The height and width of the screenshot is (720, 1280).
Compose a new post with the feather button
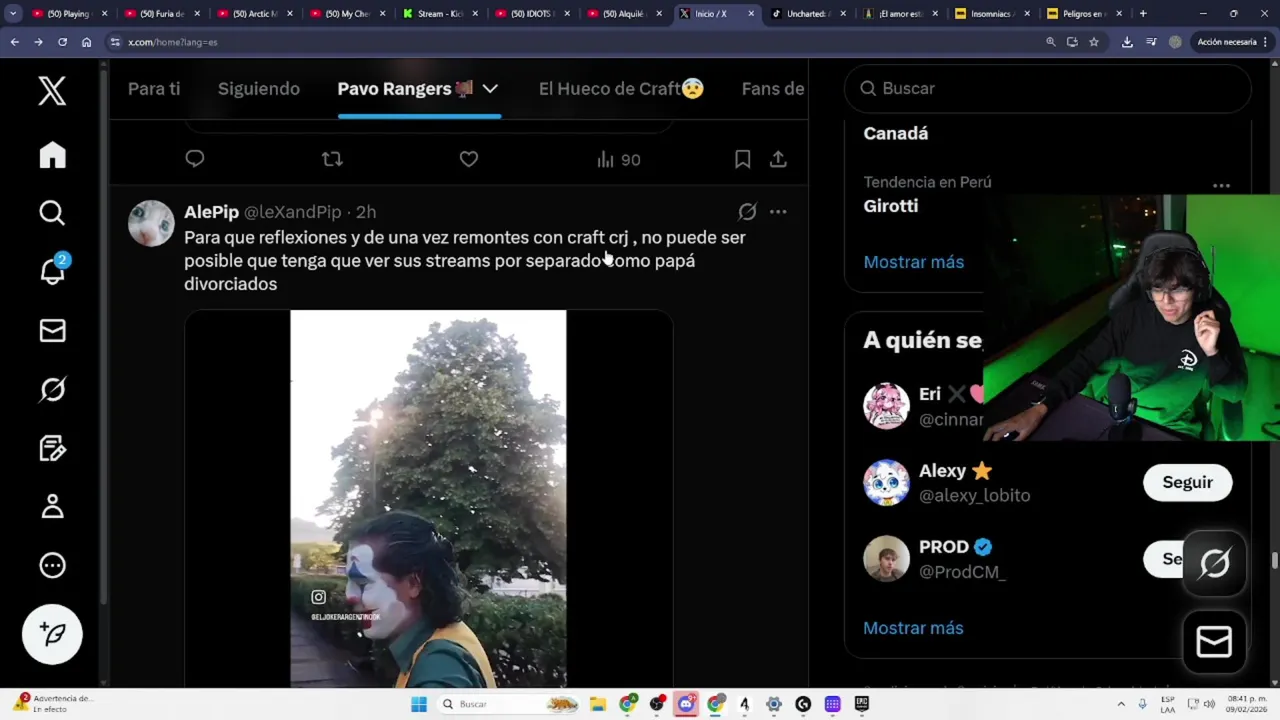click(x=52, y=634)
